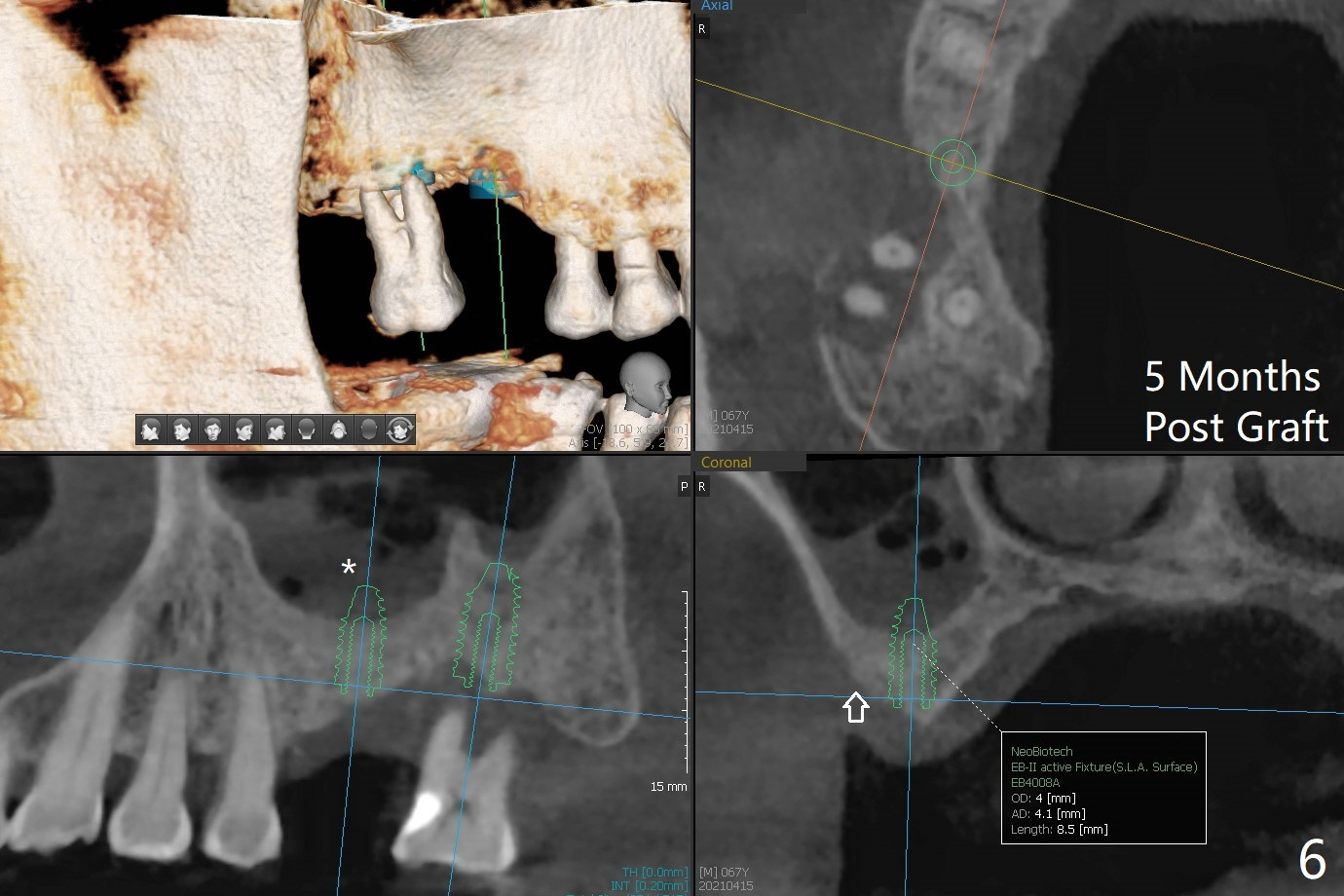Click the gray 3D head orientation indicator
The height and width of the screenshot is (896, 1344).
[646, 383]
